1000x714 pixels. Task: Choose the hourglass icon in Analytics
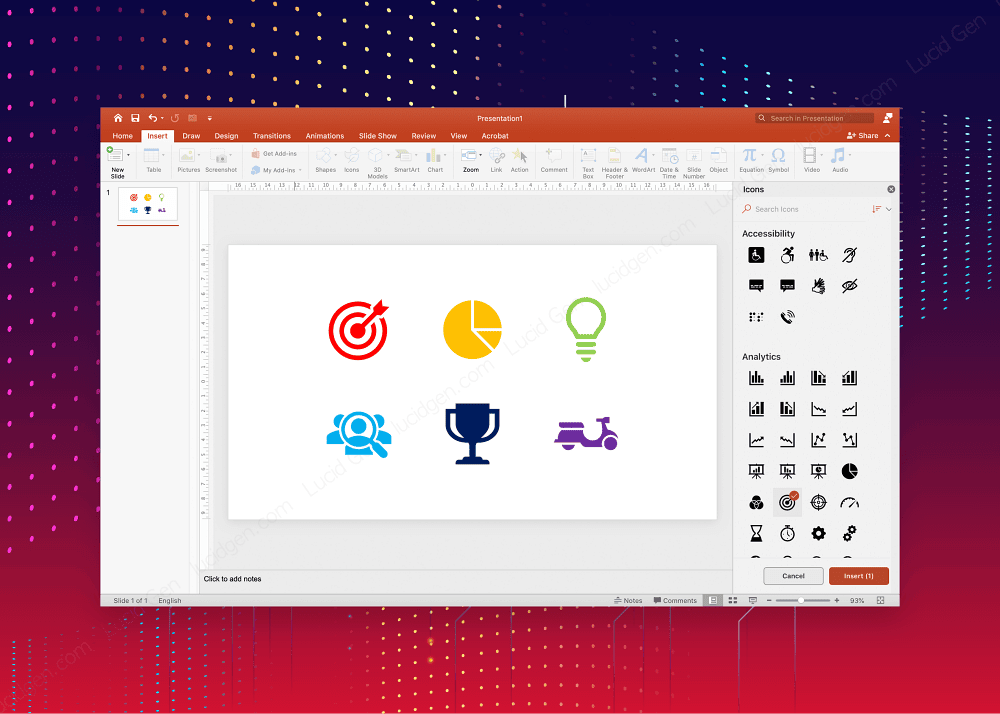757,533
